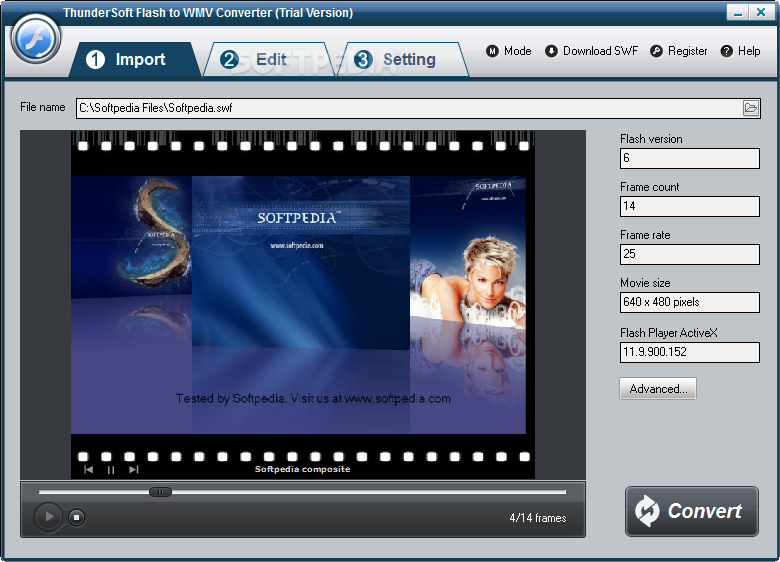Click the Flash Player ActiveX version field
780x562 pixels.
[x=689, y=352]
